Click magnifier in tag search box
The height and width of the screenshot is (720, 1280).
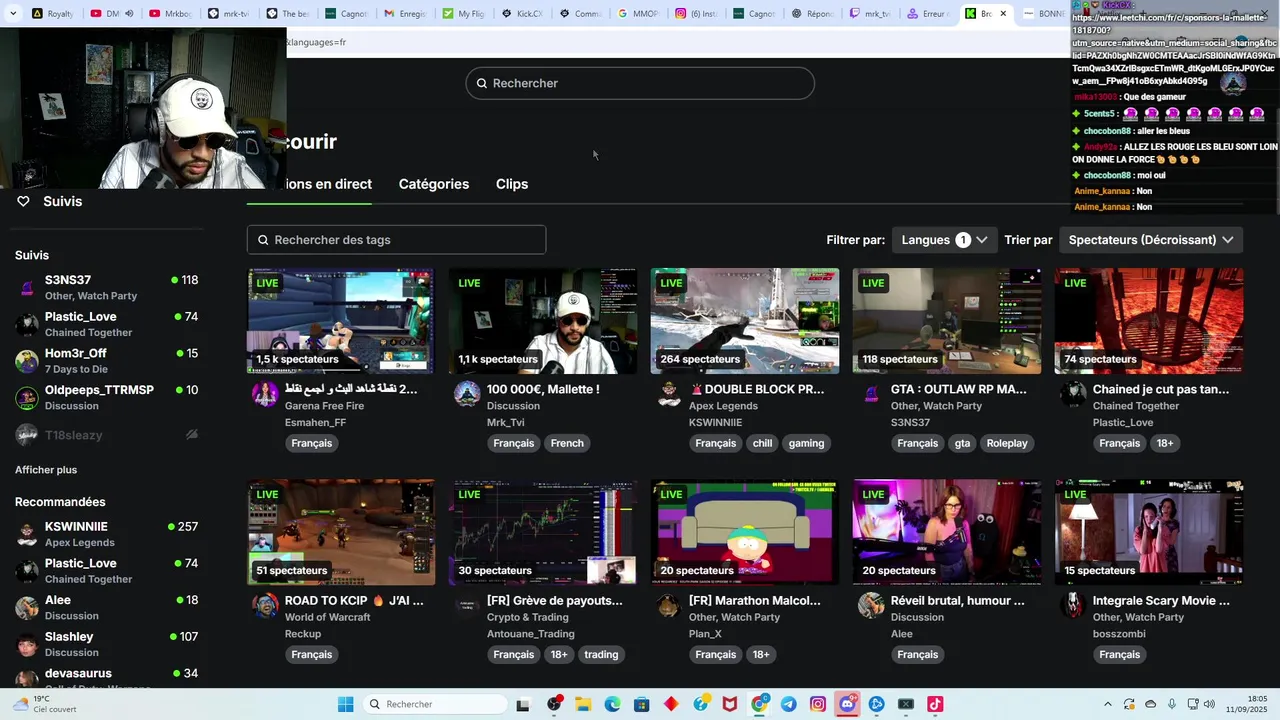[263, 240]
